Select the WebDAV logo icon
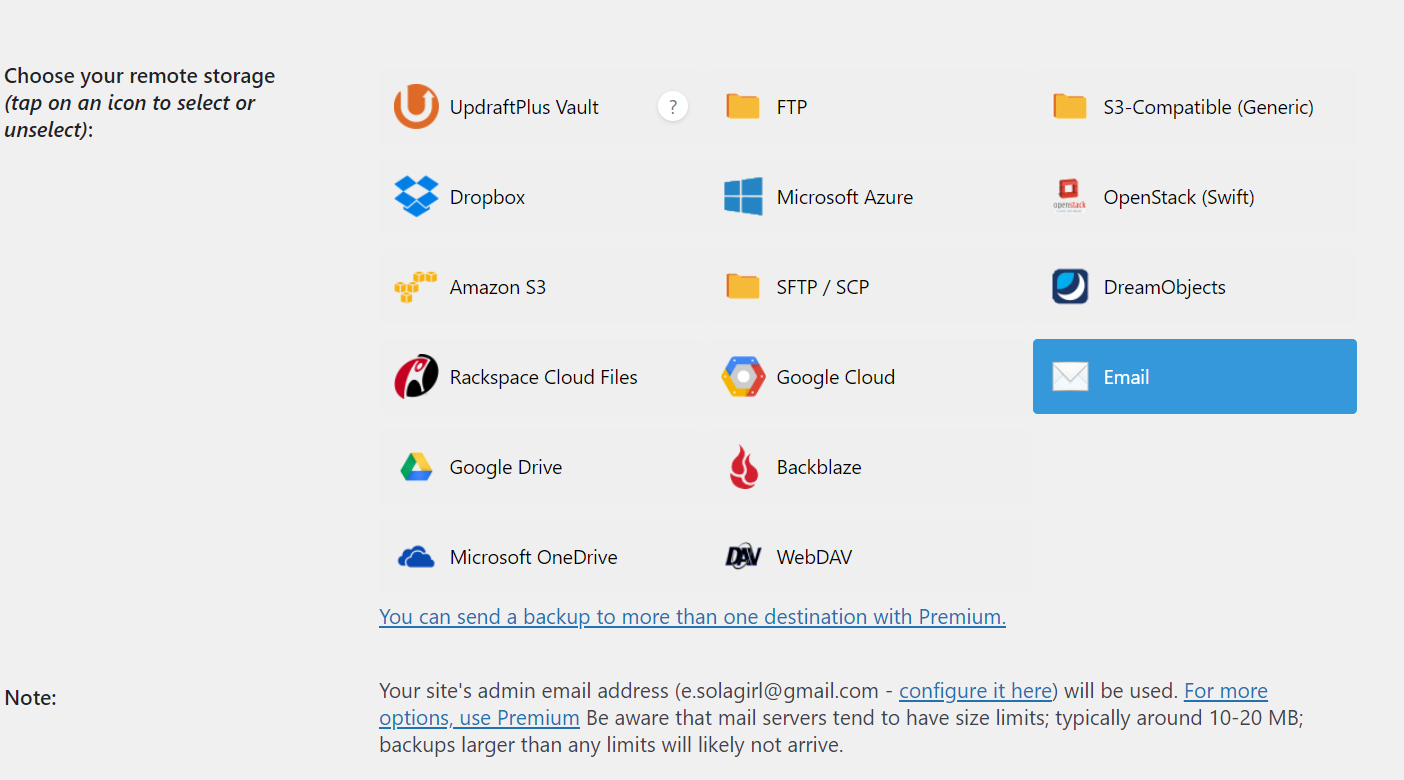Screen dimensions: 1404x780 point(743,557)
